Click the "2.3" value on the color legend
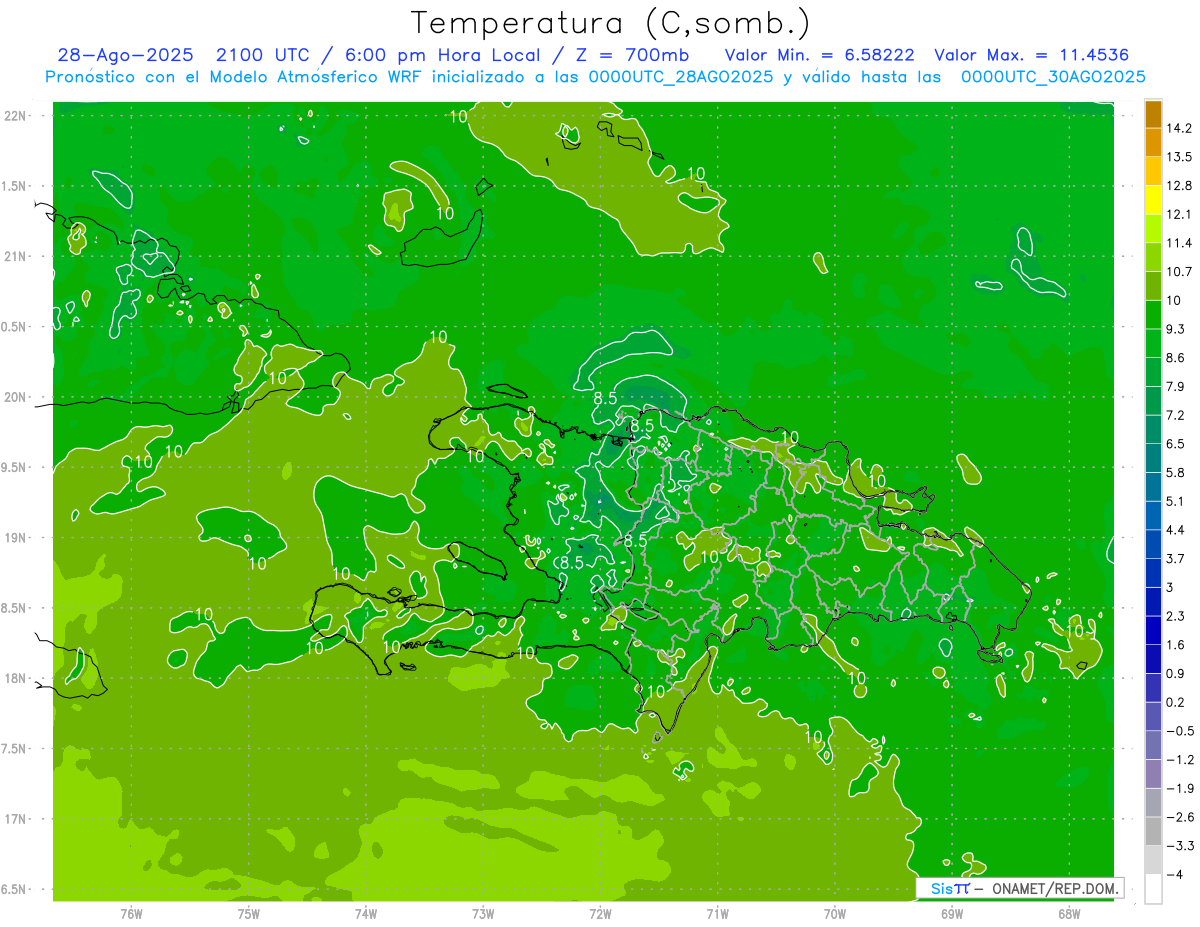Image resolution: width=1200 pixels, height=927 pixels. [1175, 616]
